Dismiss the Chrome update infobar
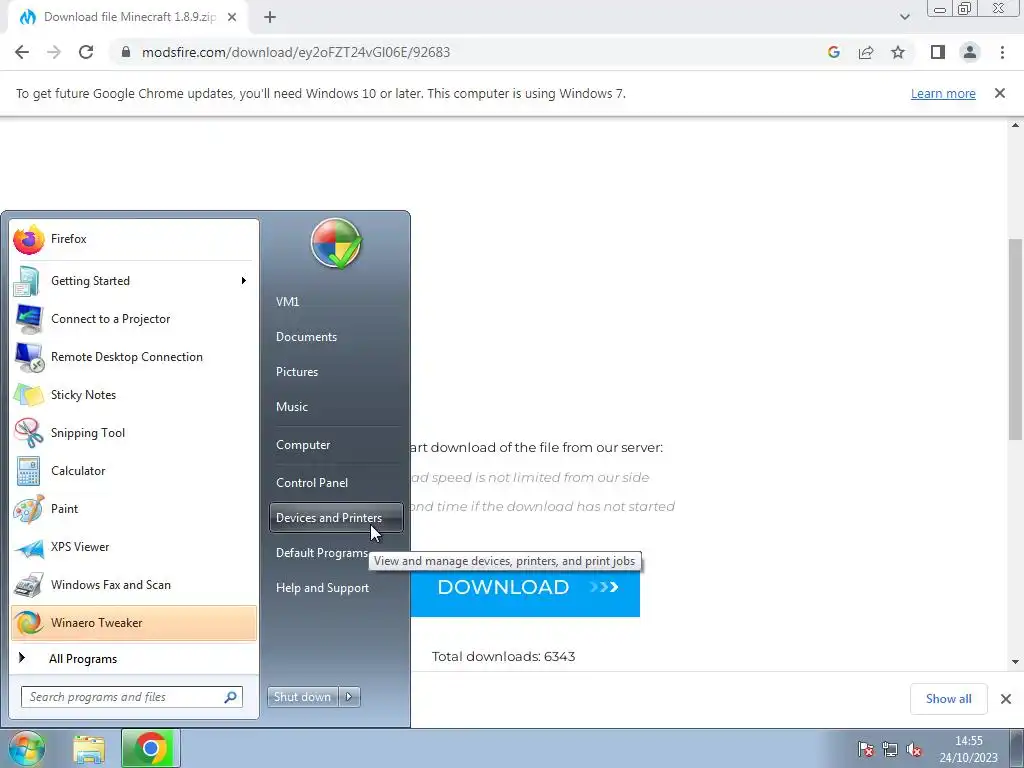 [1000, 93]
